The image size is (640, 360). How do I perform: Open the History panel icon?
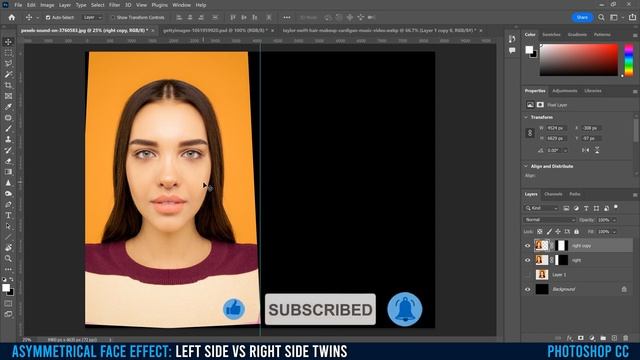(512, 39)
